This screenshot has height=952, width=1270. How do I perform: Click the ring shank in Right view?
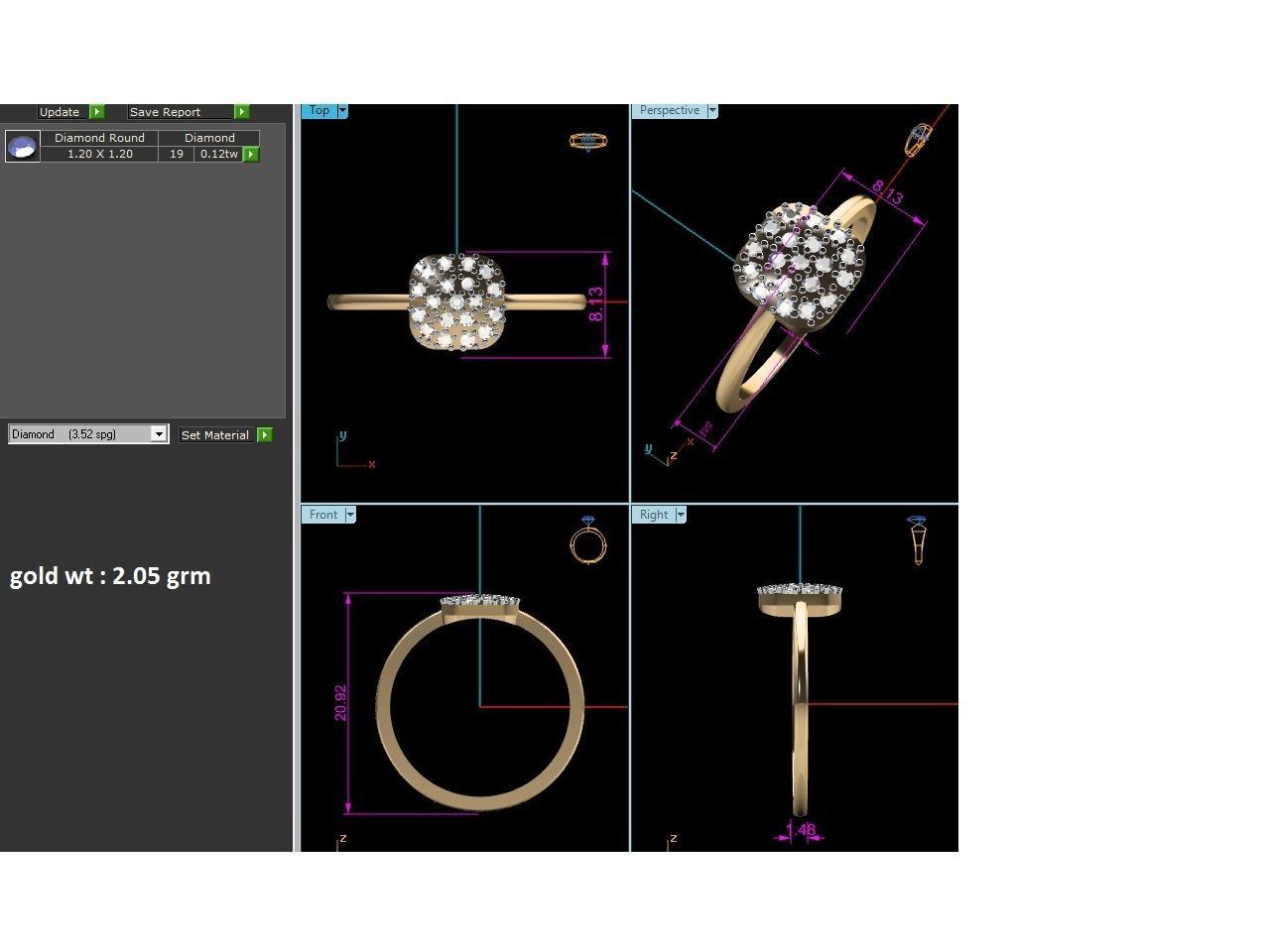tap(800, 708)
